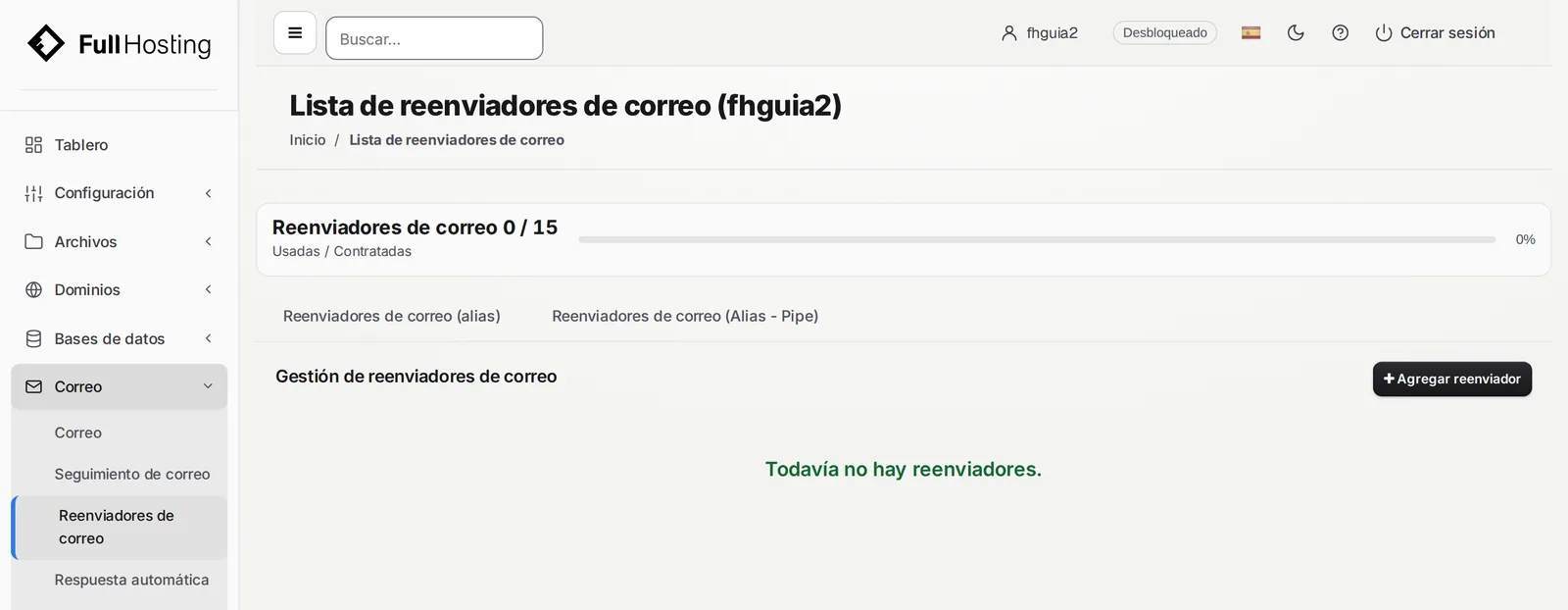
Task: Click the Dominios globe icon
Action: 33,290
